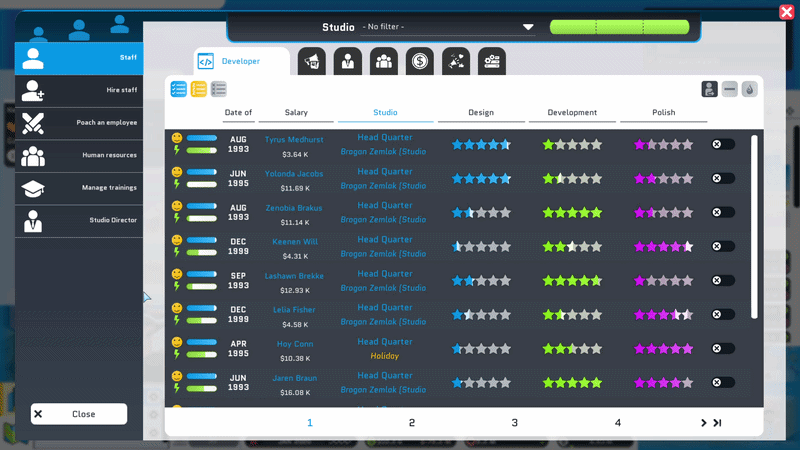Switch to the Developer tab
Image resolution: width=800 pixels, height=450 pixels.
[x=242, y=61]
